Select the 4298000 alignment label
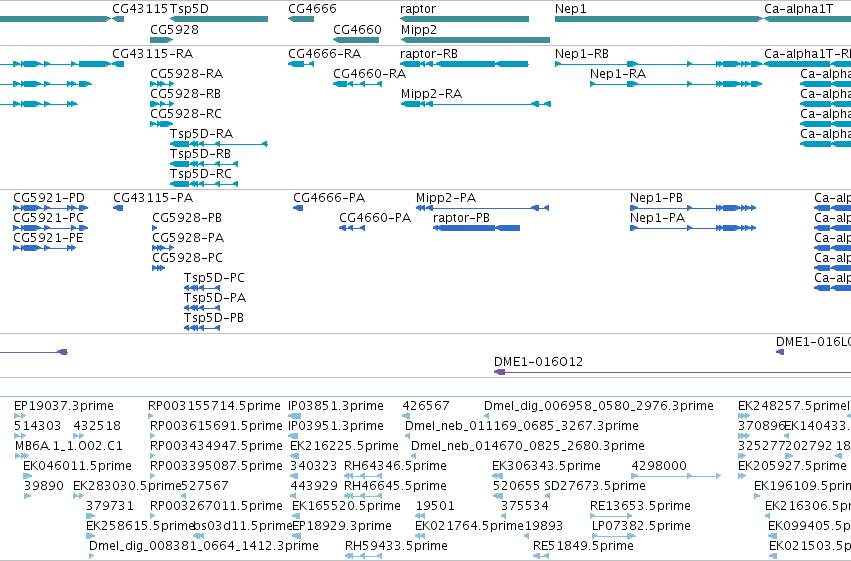Screen dimensions: 851x561 (x=659, y=467)
